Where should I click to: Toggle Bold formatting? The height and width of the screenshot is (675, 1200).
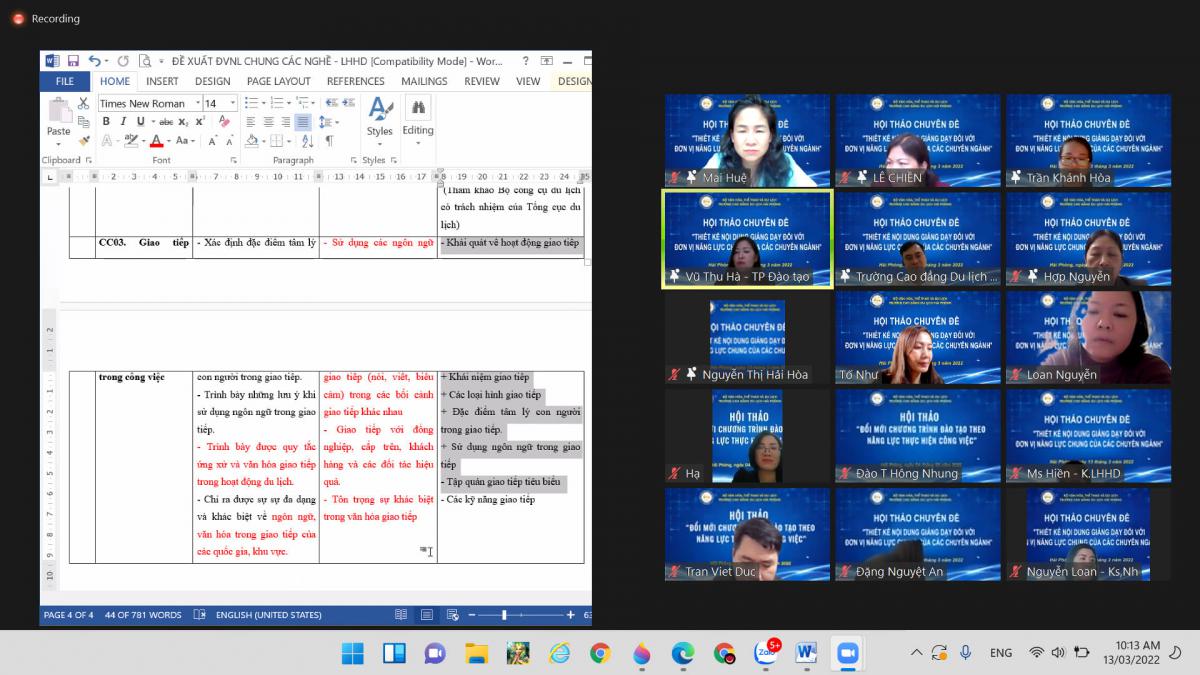click(x=106, y=121)
